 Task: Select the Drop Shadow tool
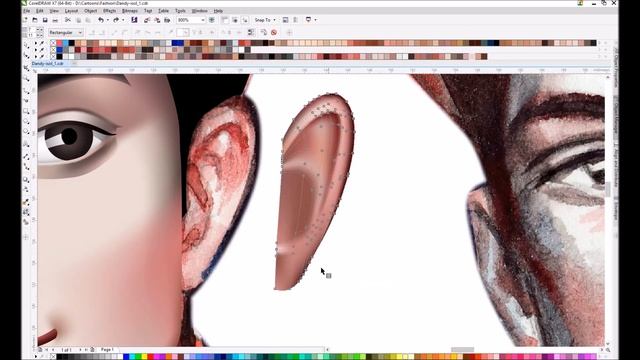click(26, 180)
